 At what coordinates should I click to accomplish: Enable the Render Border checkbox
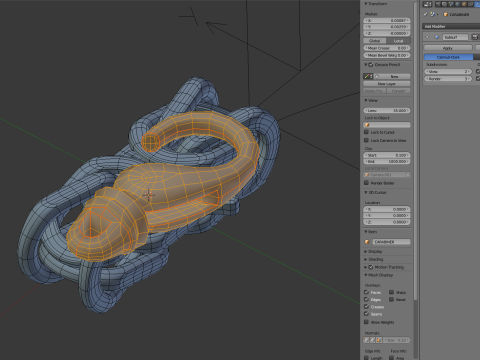[366, 183]
